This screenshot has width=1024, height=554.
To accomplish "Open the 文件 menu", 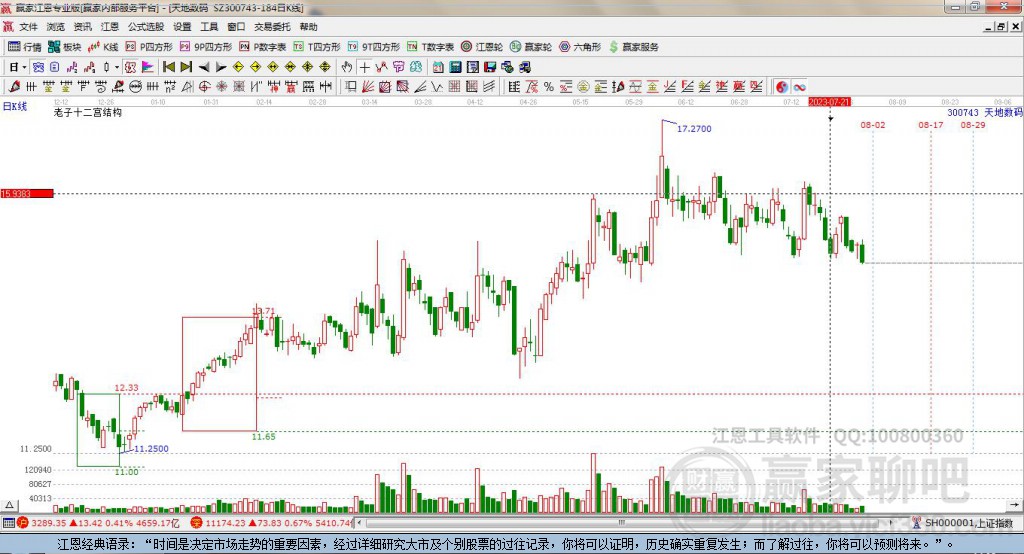I will [28, 27].
